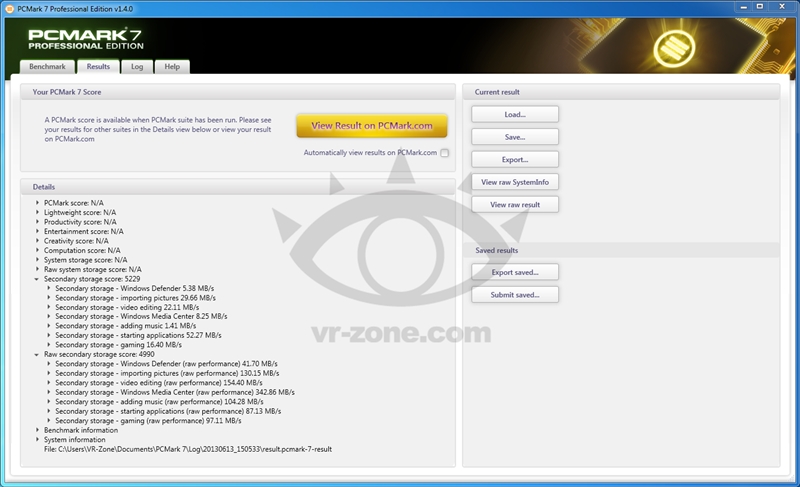The width and height of the screenshot is (800, 487).
Task: Select starting applications 52.27 MB/s text
Action: pyautogui.click(x=138, y=335)
